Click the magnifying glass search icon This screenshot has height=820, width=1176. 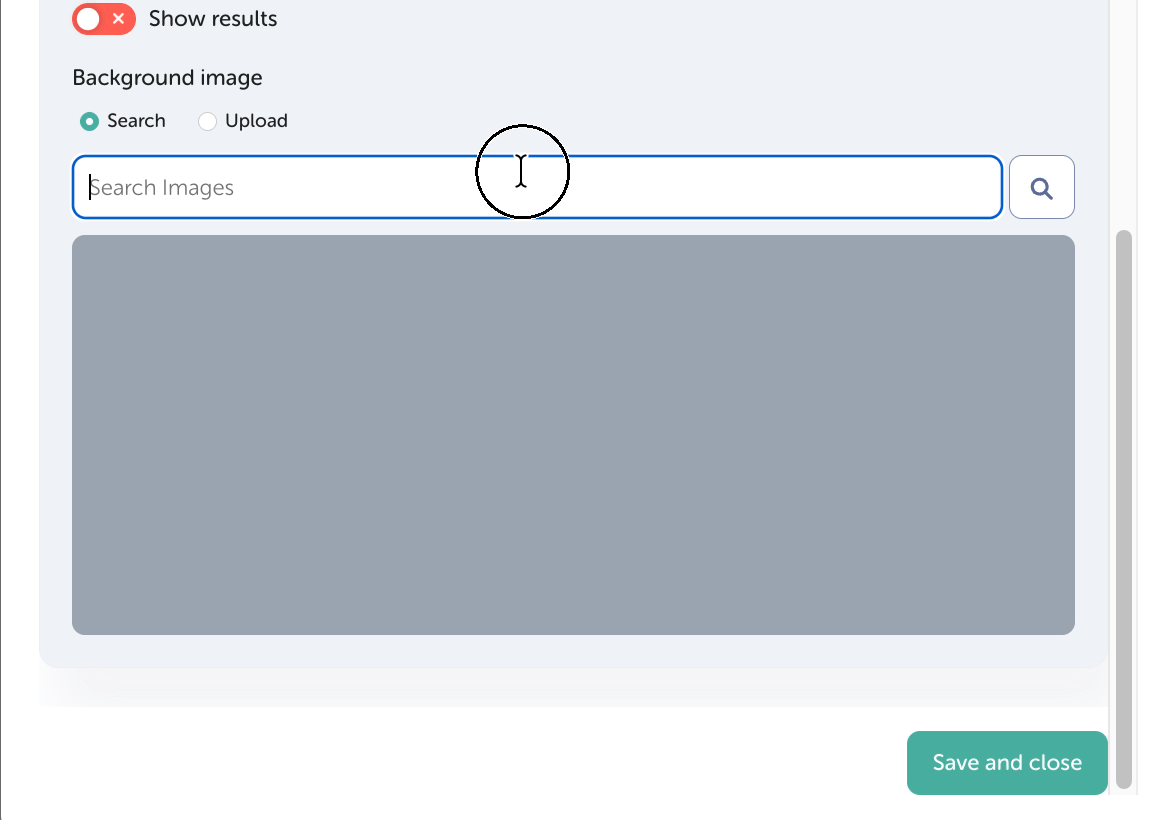point(1041,188)
